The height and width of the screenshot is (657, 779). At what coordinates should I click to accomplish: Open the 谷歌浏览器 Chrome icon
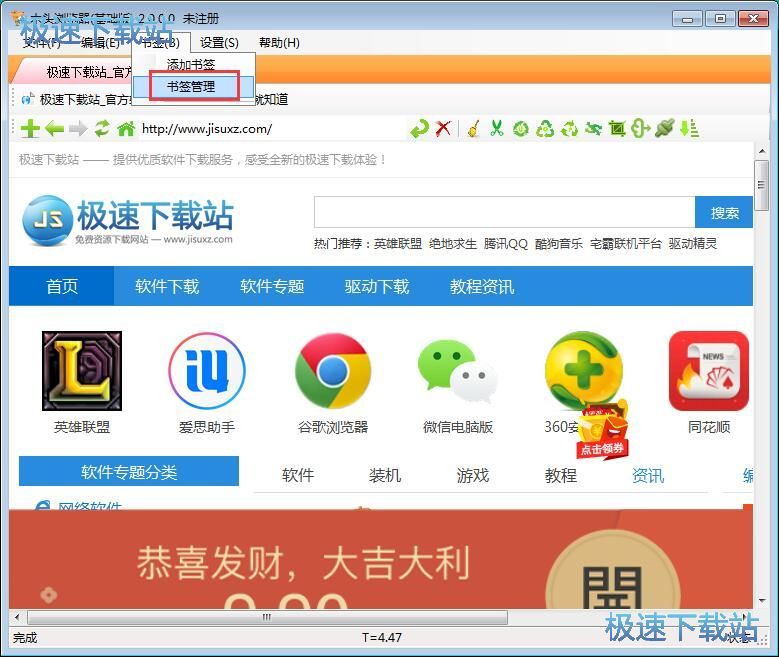click(x=332, y=371)
